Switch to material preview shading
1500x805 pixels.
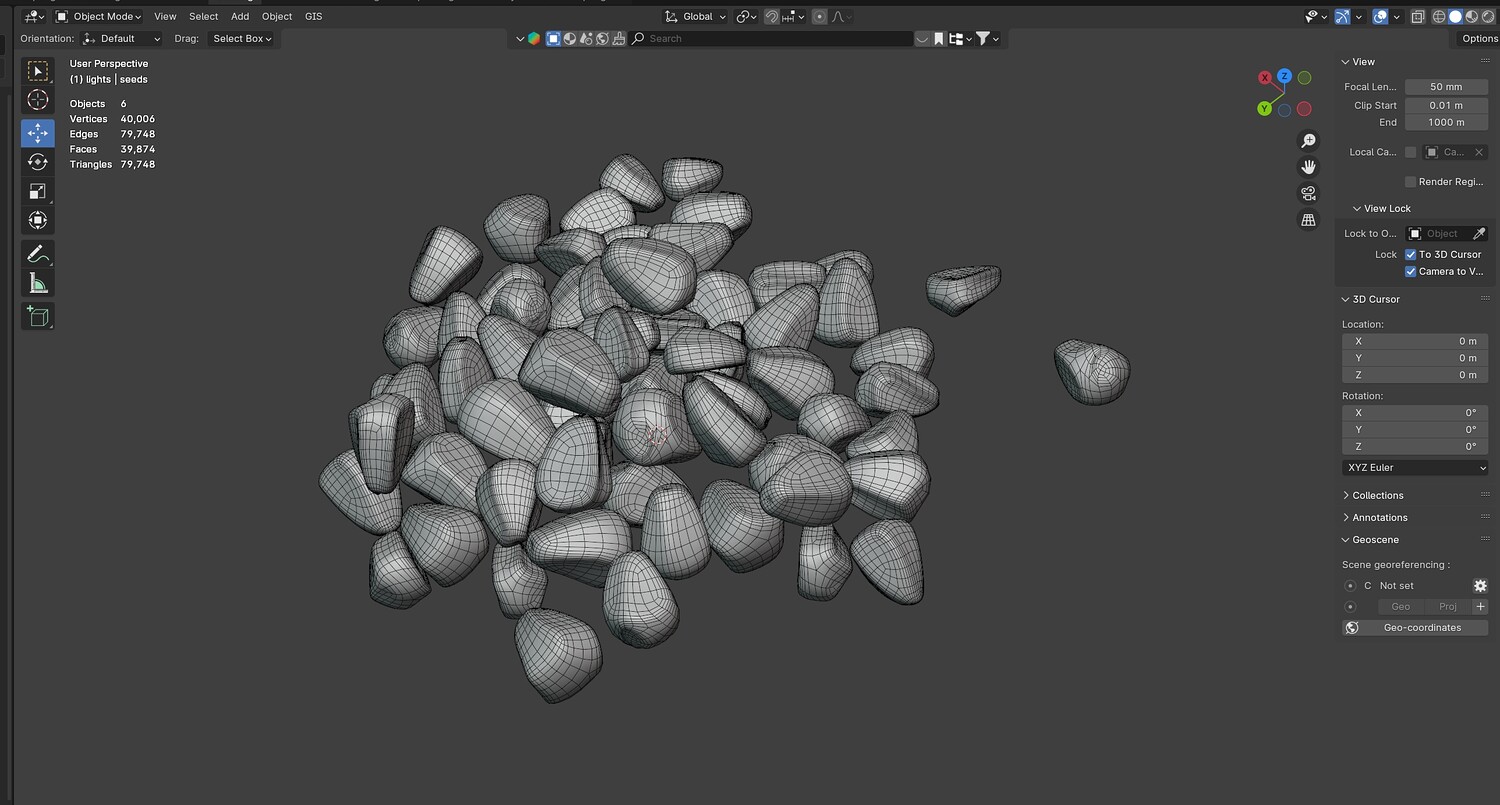[1470, 16]
